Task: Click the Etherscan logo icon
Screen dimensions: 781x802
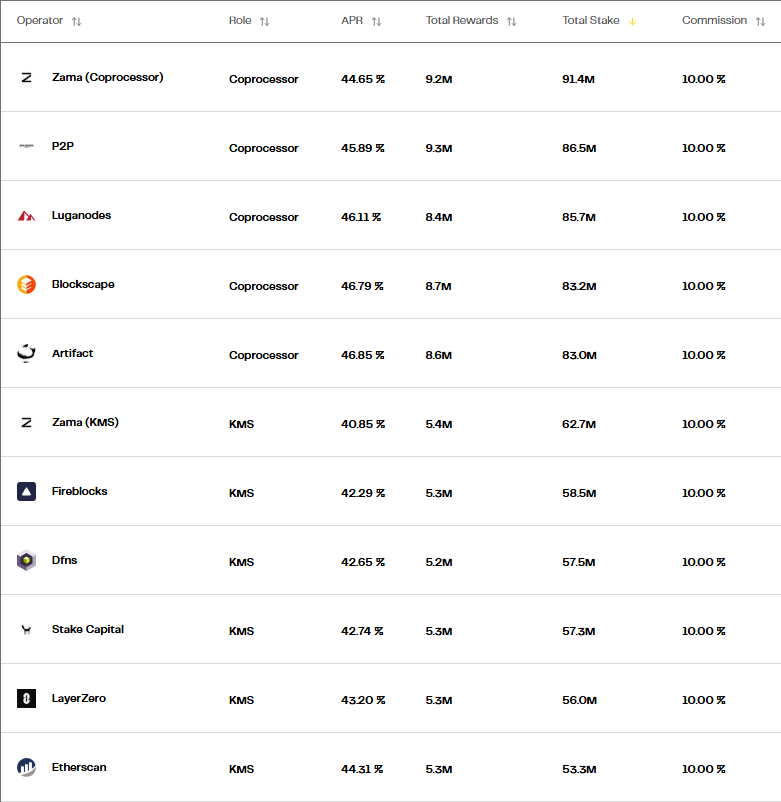Action: pos(26,767)
